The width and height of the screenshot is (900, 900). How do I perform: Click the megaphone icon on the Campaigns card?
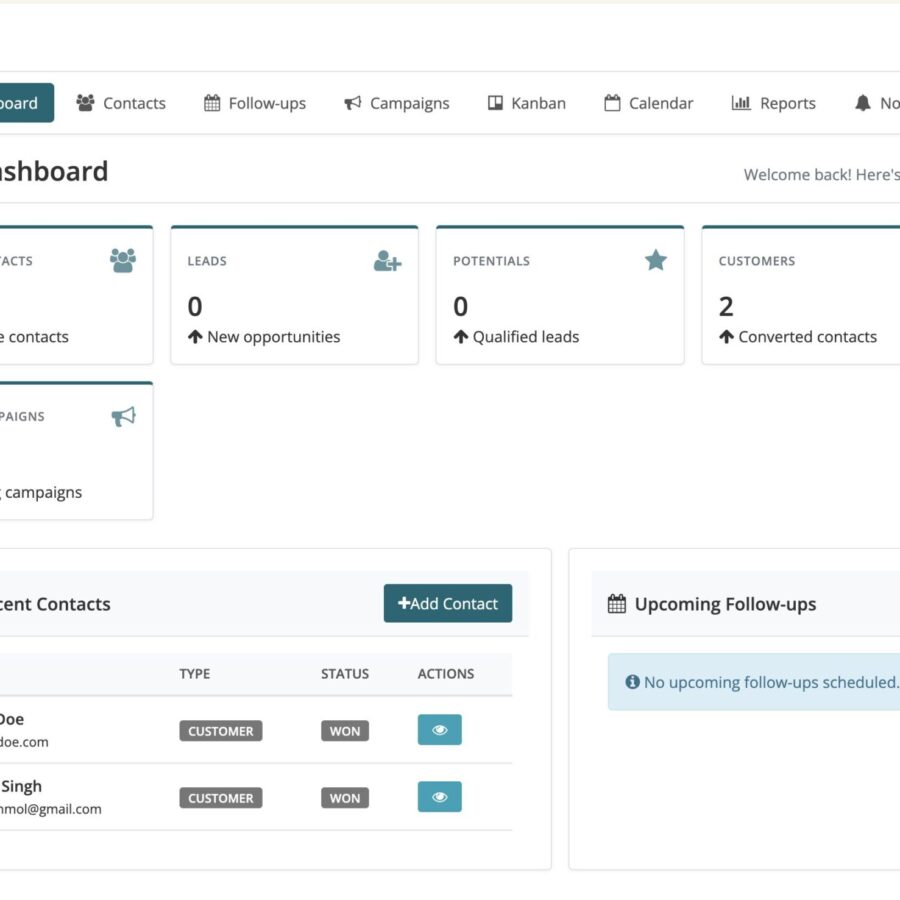(x=122, y=417)
